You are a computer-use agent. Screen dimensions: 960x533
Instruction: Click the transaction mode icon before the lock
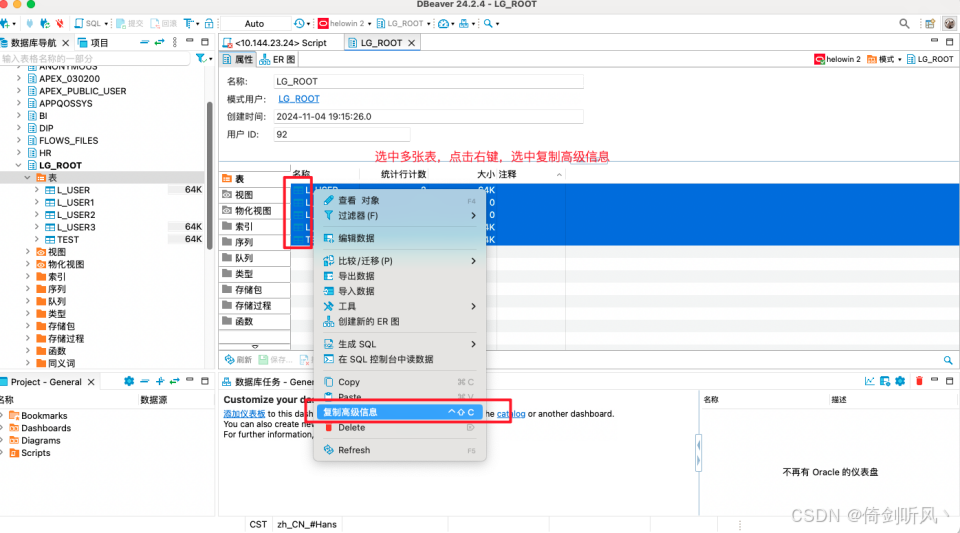pyautogui.click(x=189, y=23)
